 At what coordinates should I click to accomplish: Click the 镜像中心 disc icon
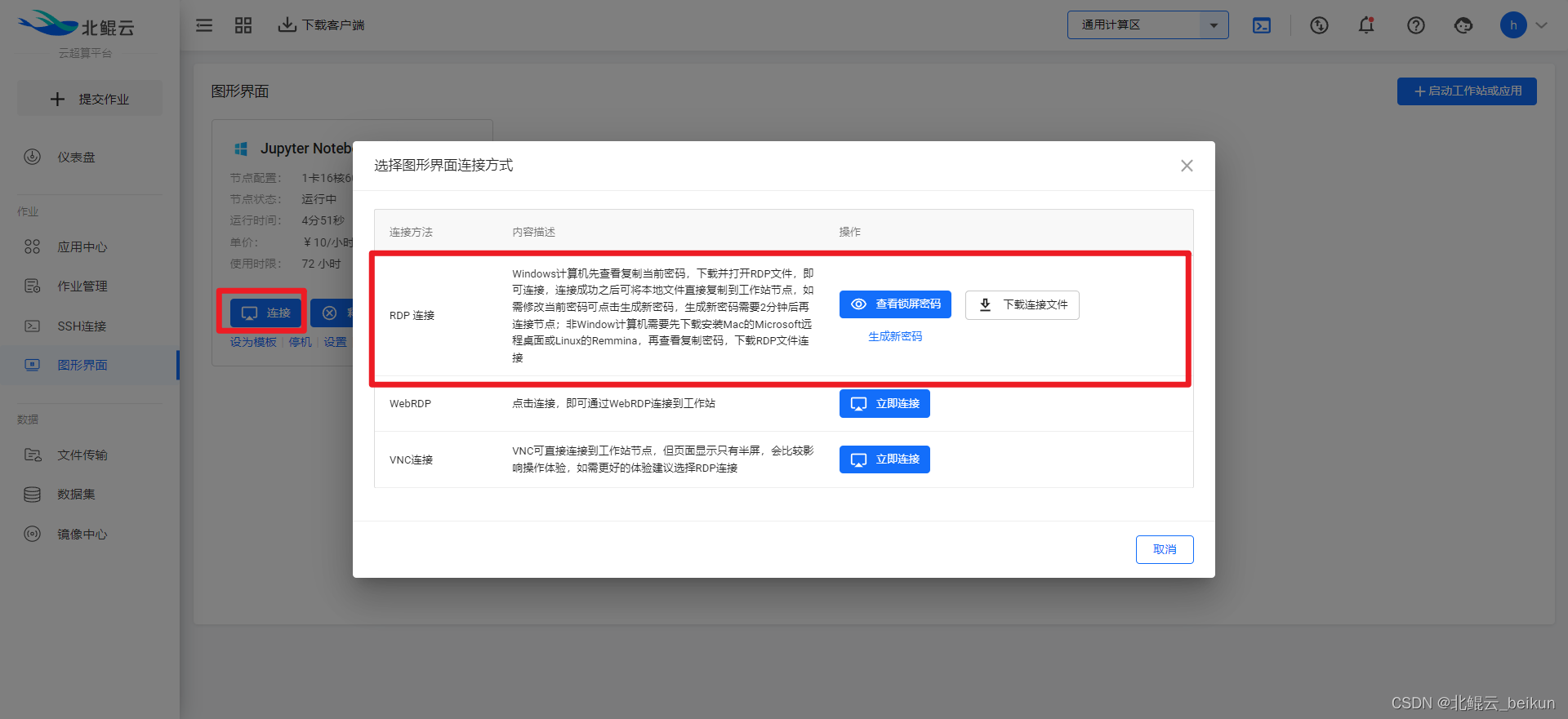tap(32, 534)
